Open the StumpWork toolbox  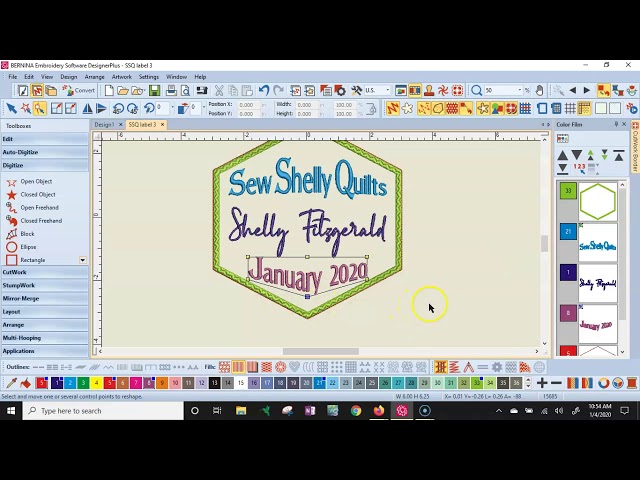click(45, 285)
